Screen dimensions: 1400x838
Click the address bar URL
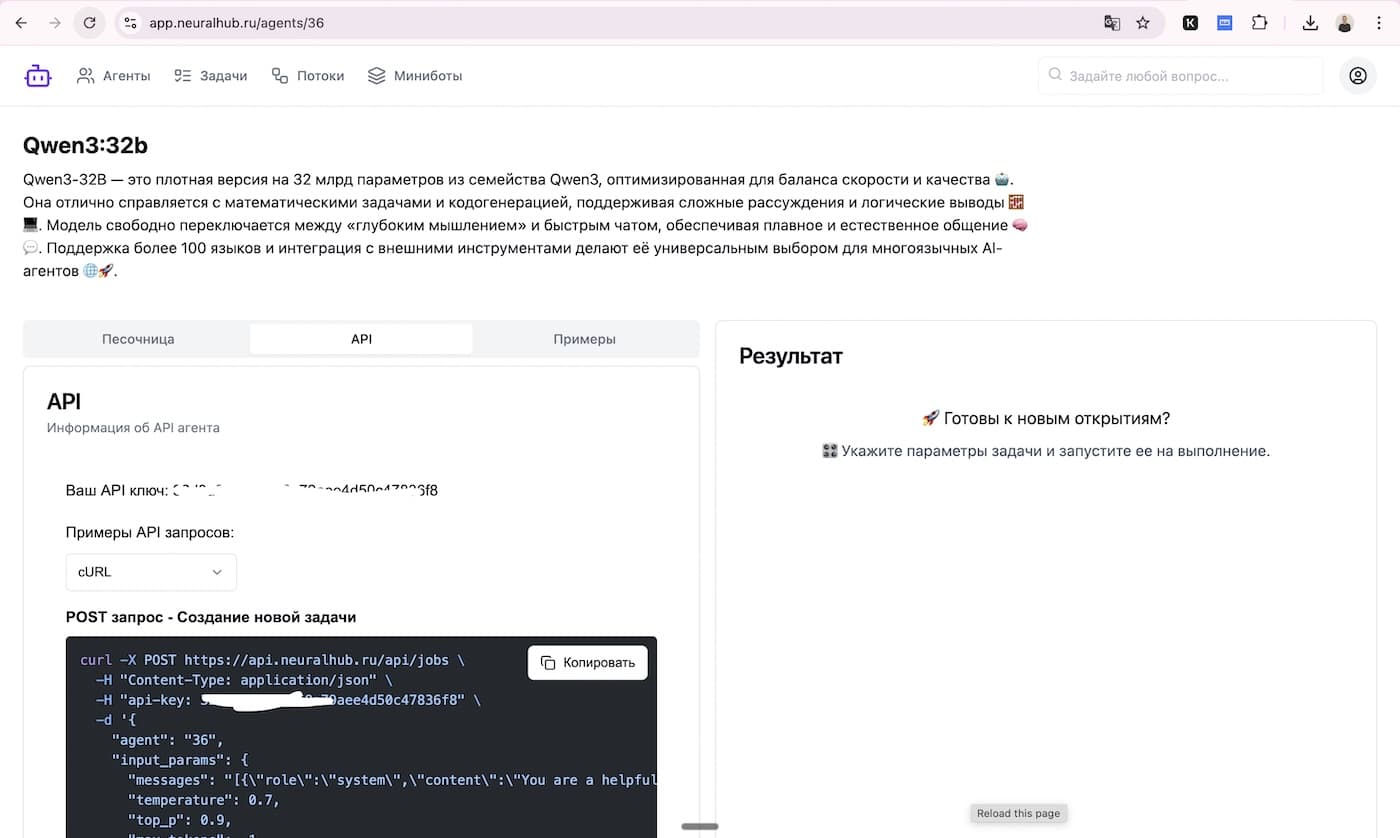click(x=237, y=23)
